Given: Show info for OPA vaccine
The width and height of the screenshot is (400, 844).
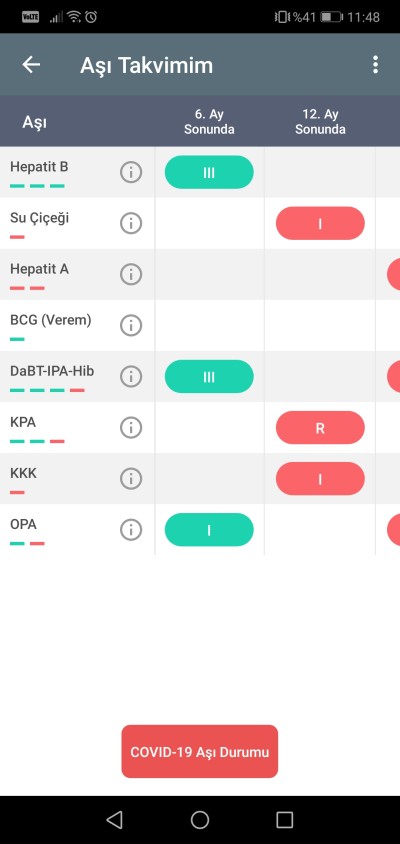Looking at the screenshot, I should pos(130,530).
